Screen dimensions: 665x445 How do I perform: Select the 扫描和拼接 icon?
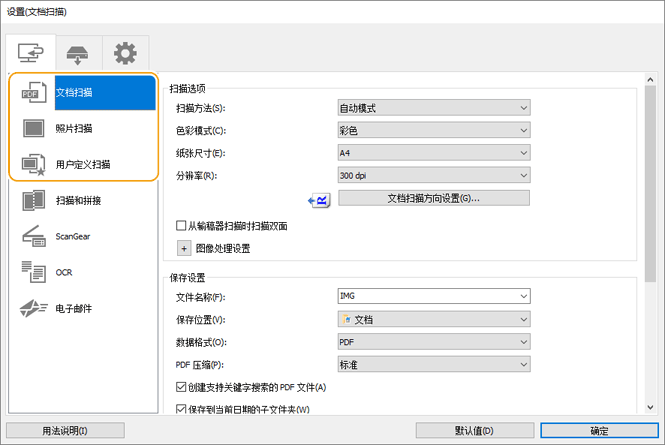tap(34, 200)
